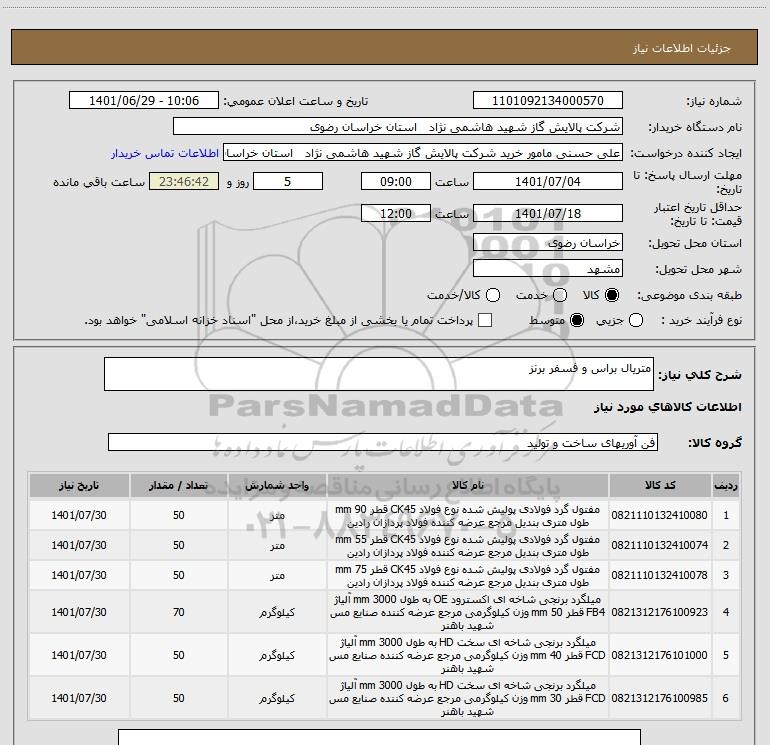This screenshot has width=770, height=745.
Task: Click the validity hour field 12:00
Action: 396,213
